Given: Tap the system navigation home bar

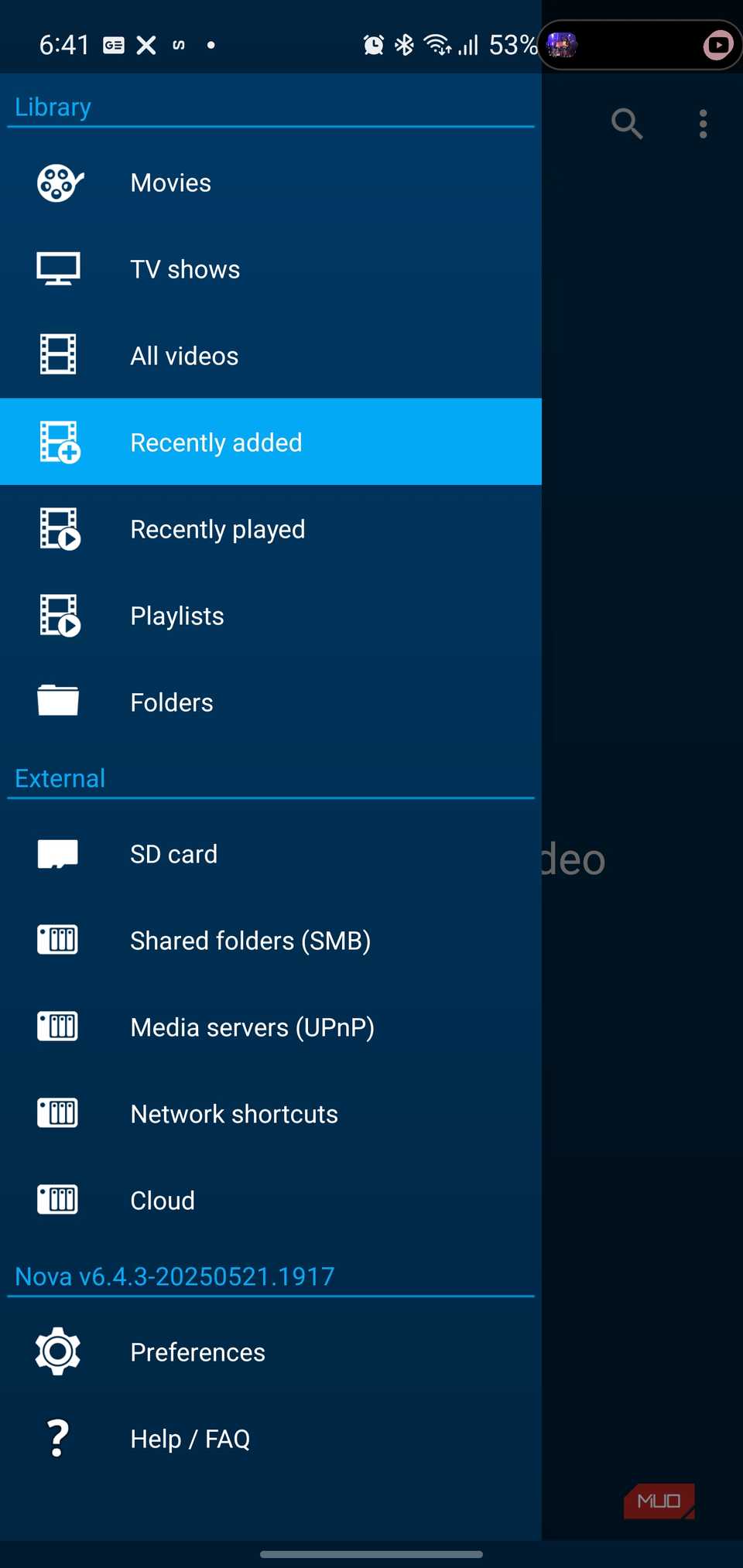Looking at the screenshot, I should (x=371, y=1554).
